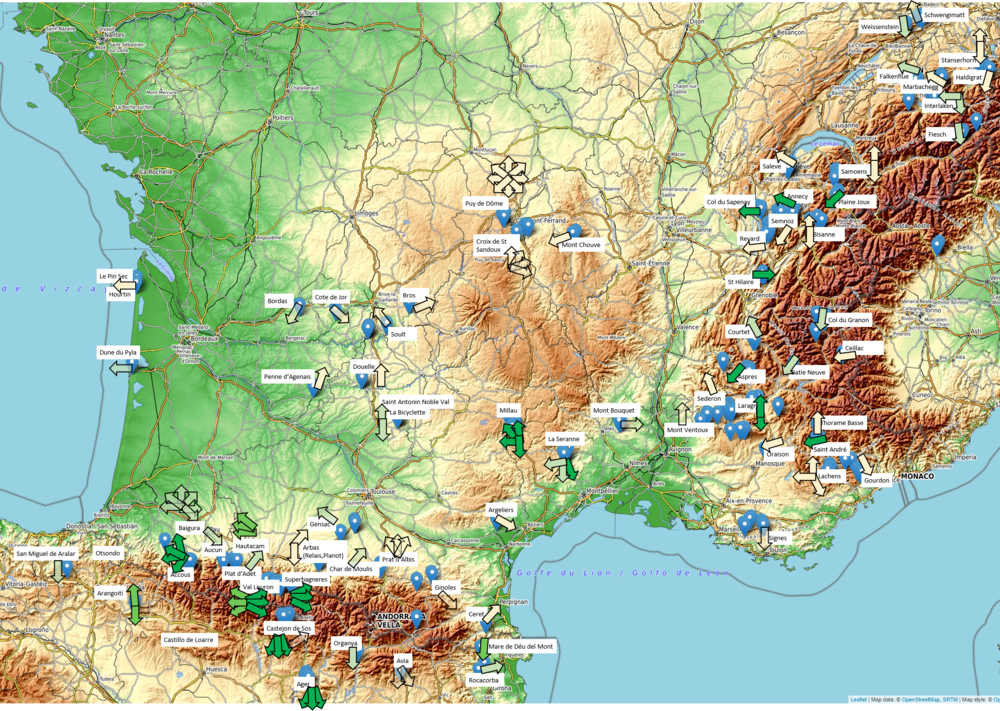Select the map marker next to Mont Chouve
The height and width of the screenshot is (711, 1000).
click(574, 232)
